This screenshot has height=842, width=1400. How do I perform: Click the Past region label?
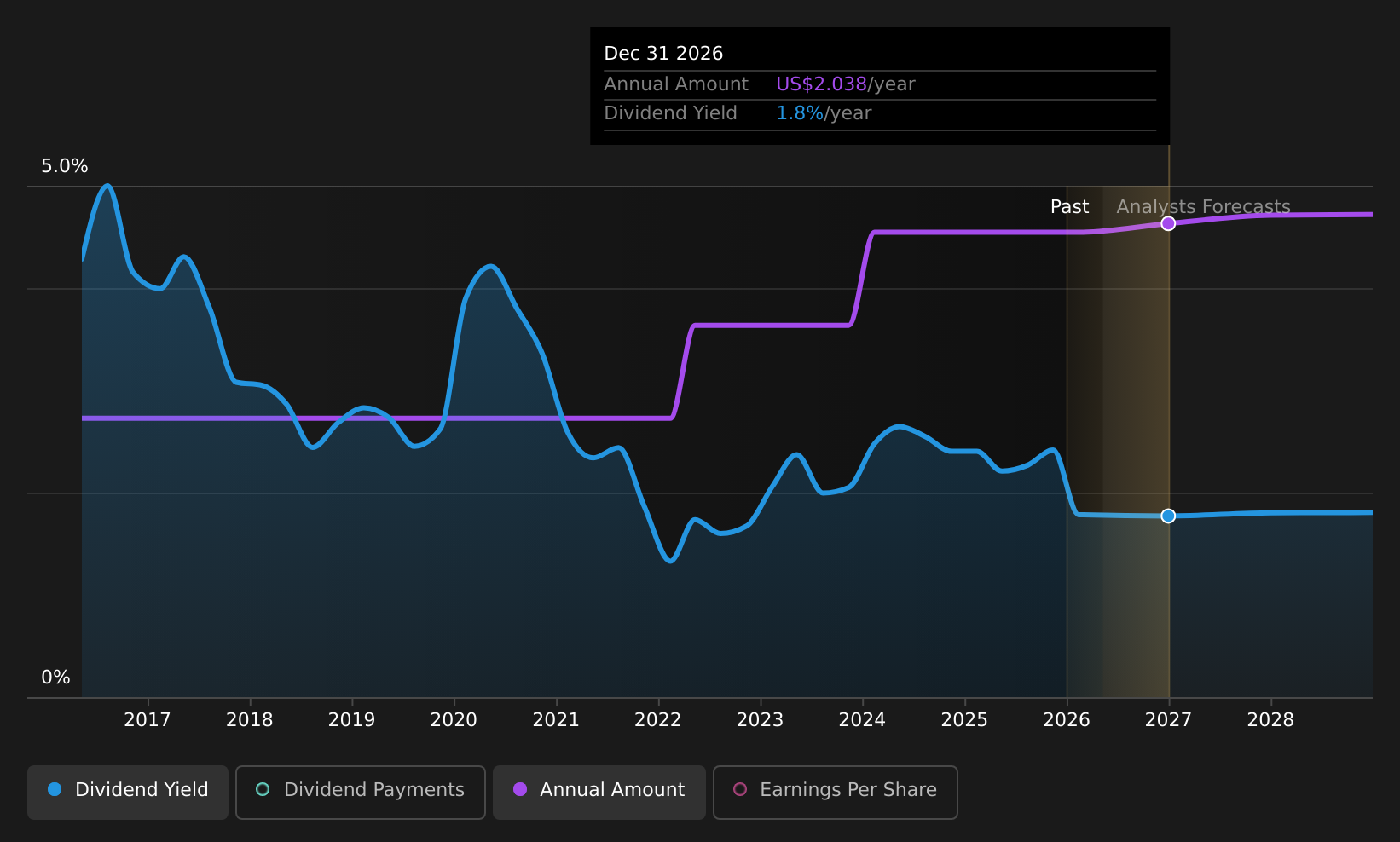click(x=1069, y=207)
